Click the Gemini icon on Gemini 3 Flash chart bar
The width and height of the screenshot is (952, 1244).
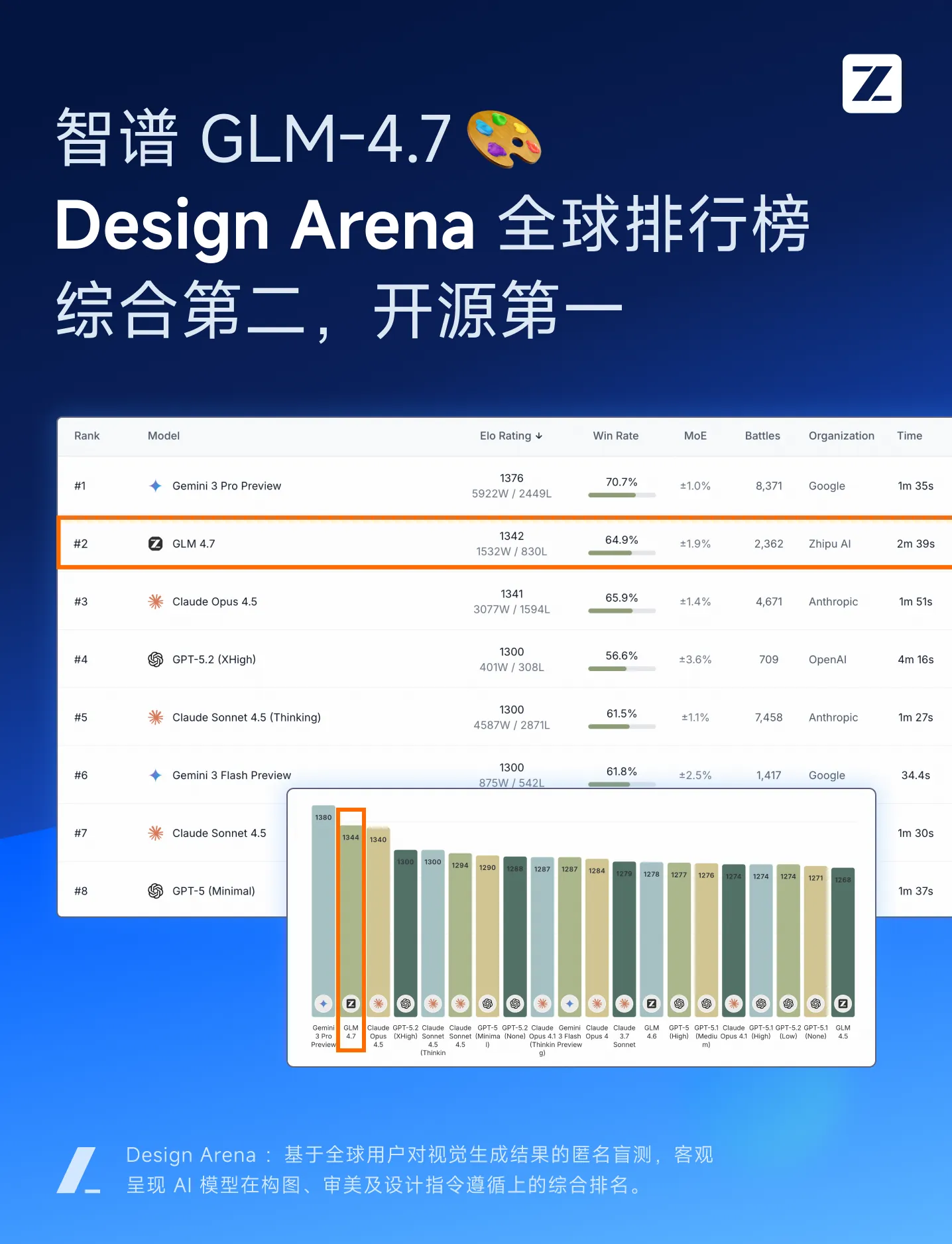(x=569, y=1004)
